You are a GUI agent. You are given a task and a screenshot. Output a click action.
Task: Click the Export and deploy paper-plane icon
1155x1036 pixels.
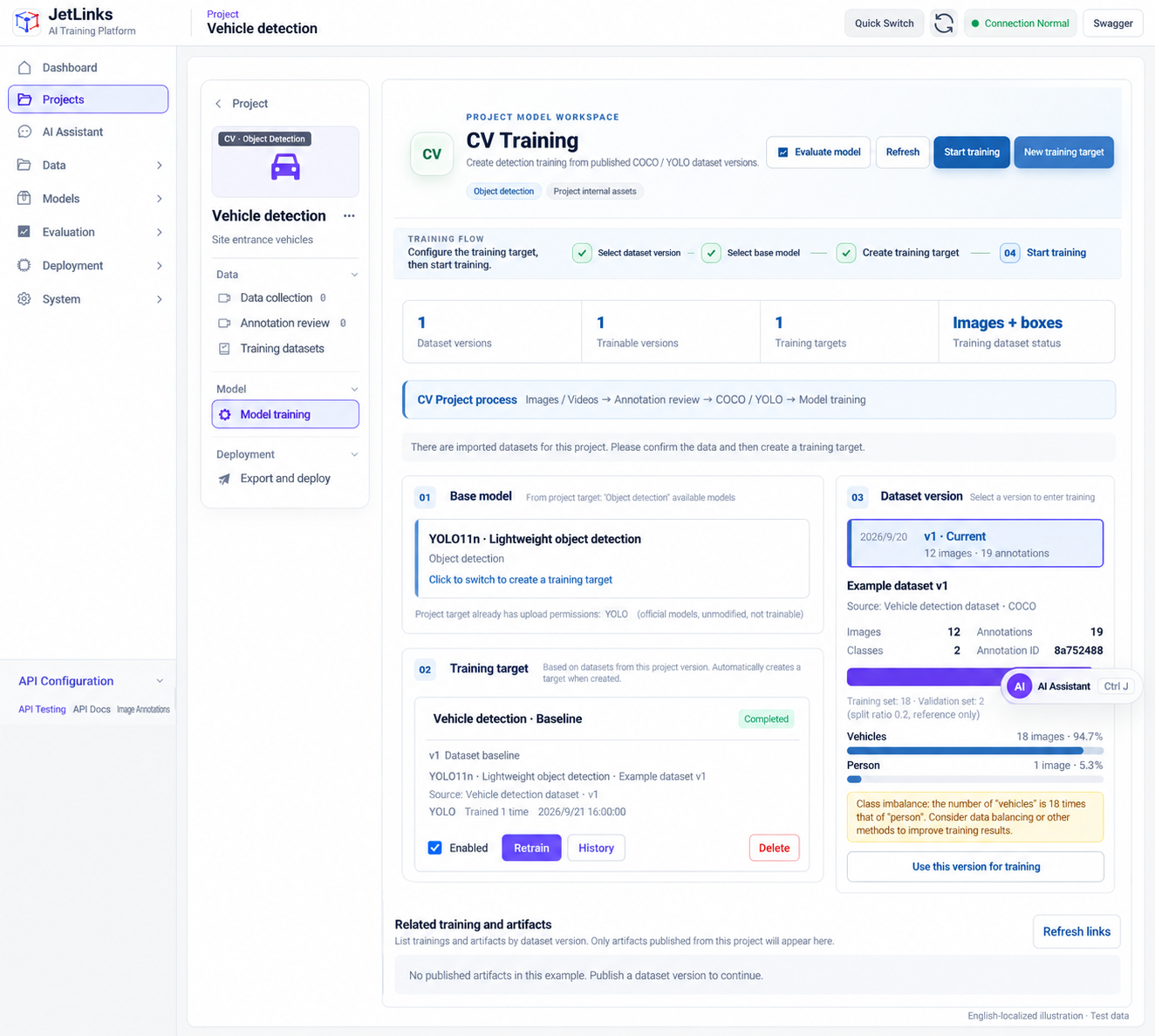(x=224, y=479)
